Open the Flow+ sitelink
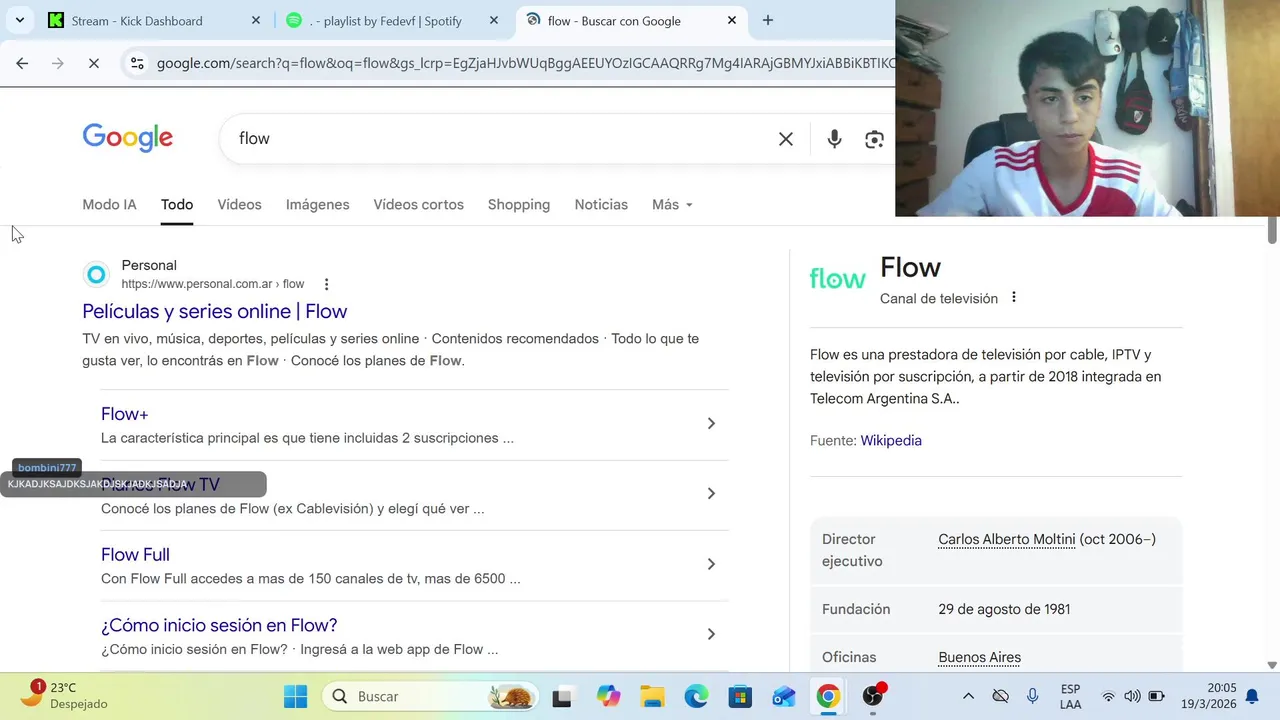1280x720 pixels. pyautogui.click(x=124, y=414)
